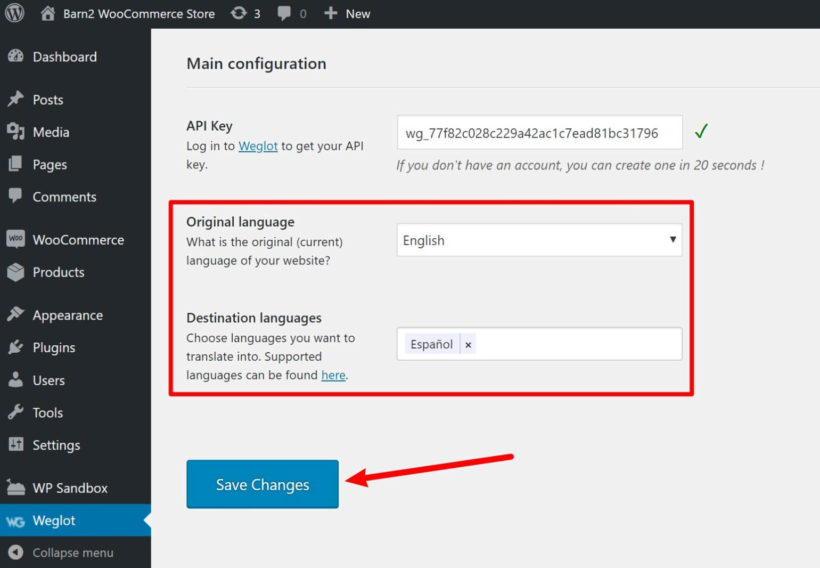The width and height of the screenshot is (820, 568).
Task: Open the site home icon
Action: [x=48, y=14]
